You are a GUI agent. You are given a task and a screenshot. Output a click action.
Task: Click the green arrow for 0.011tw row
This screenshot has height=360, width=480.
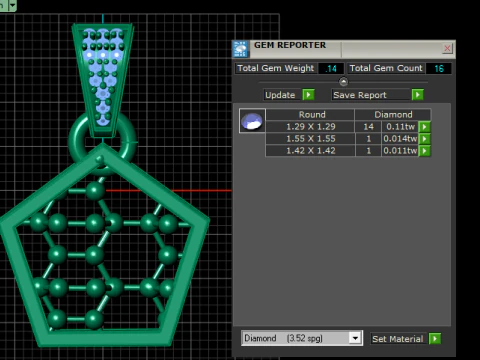[x=424, y=151]
